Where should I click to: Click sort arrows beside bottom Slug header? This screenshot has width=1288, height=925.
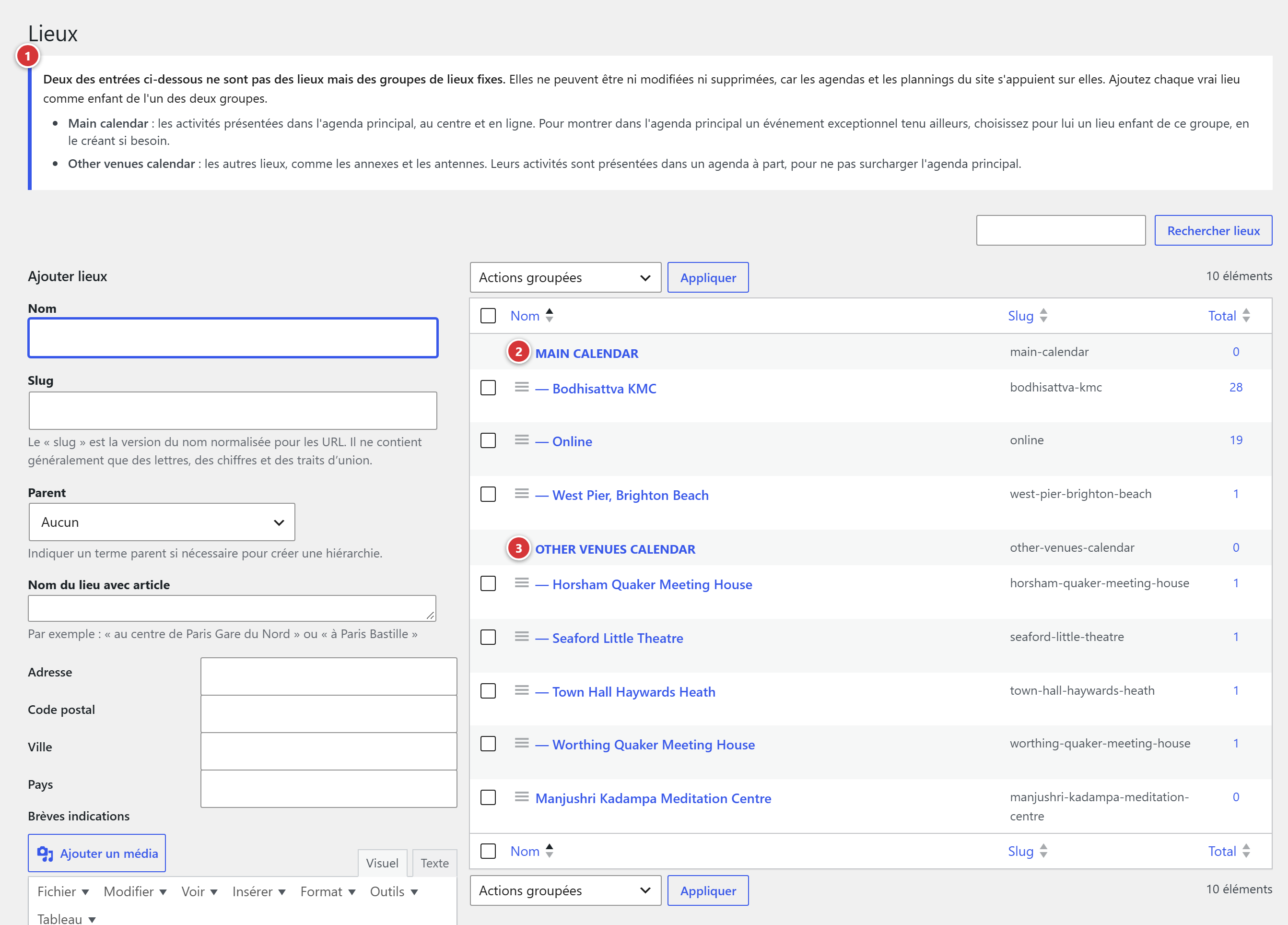tap(1043, 851)
